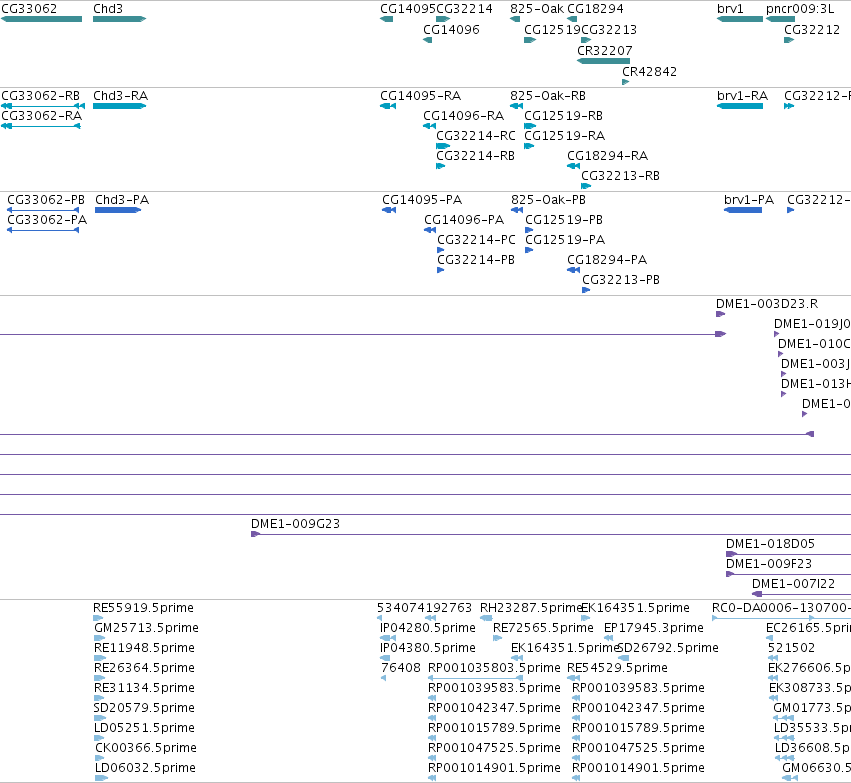Open the pncr009:3L gene label

(800, 9)
